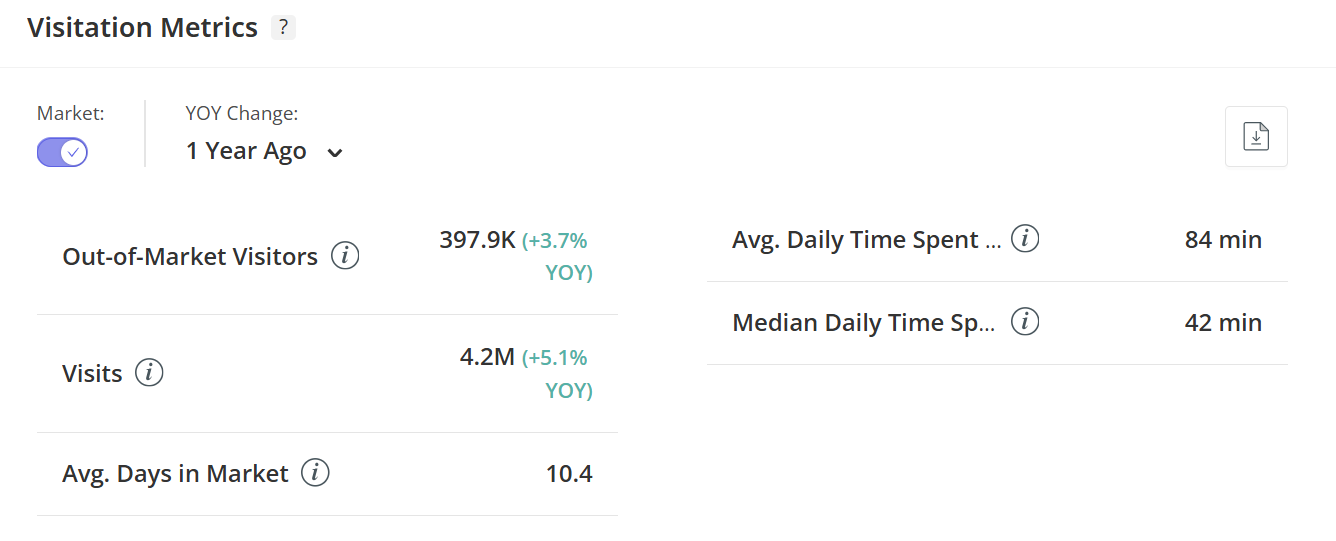Click the help question mark beside Visitation Metrics
The height and width of the screenshot is (541, 1336).
[x=283, y=28]
